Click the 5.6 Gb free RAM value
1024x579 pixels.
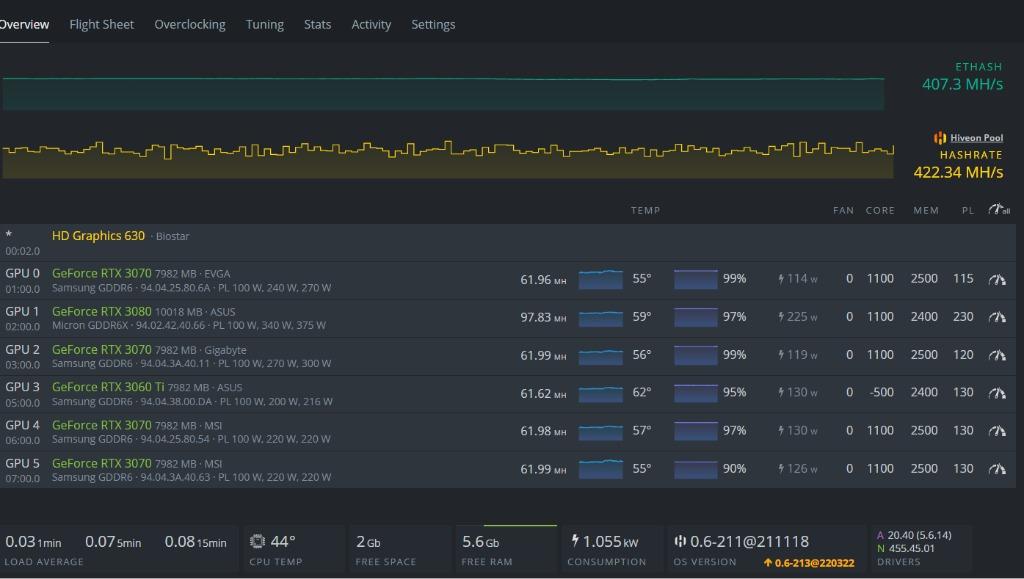[481, 542]
